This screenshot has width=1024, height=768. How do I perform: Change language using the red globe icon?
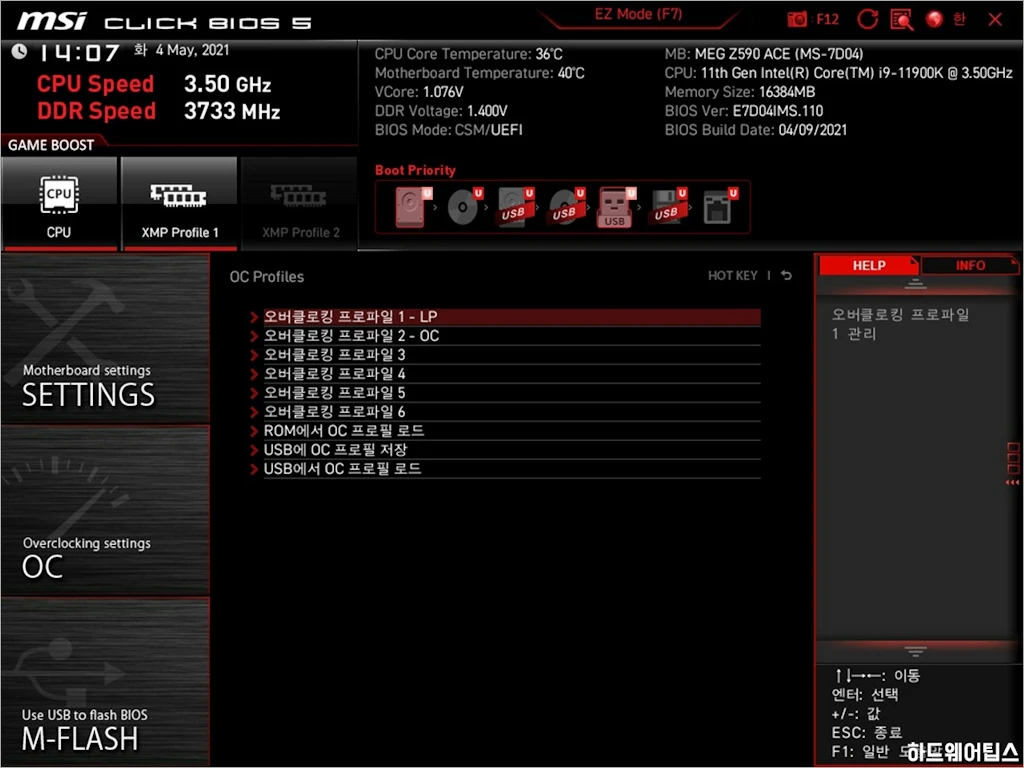click(935, 20)
